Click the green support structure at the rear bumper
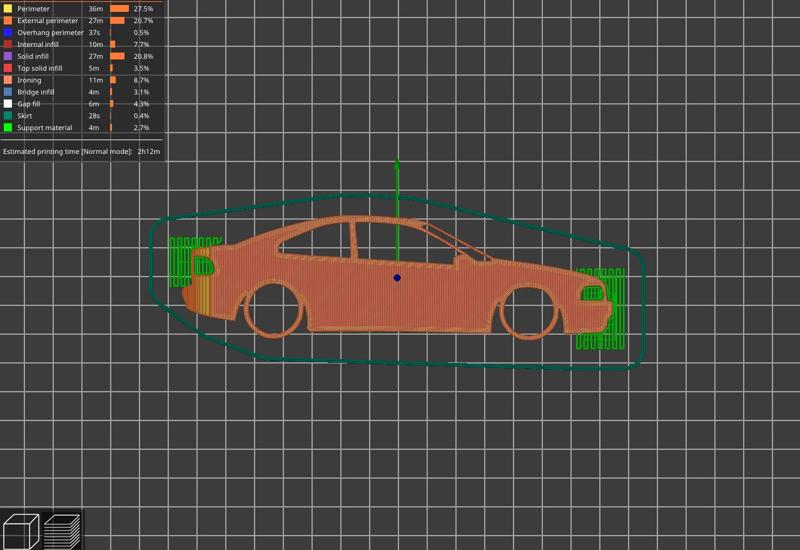The width and height of the screenshot is (800, 550). click(178, 261)
